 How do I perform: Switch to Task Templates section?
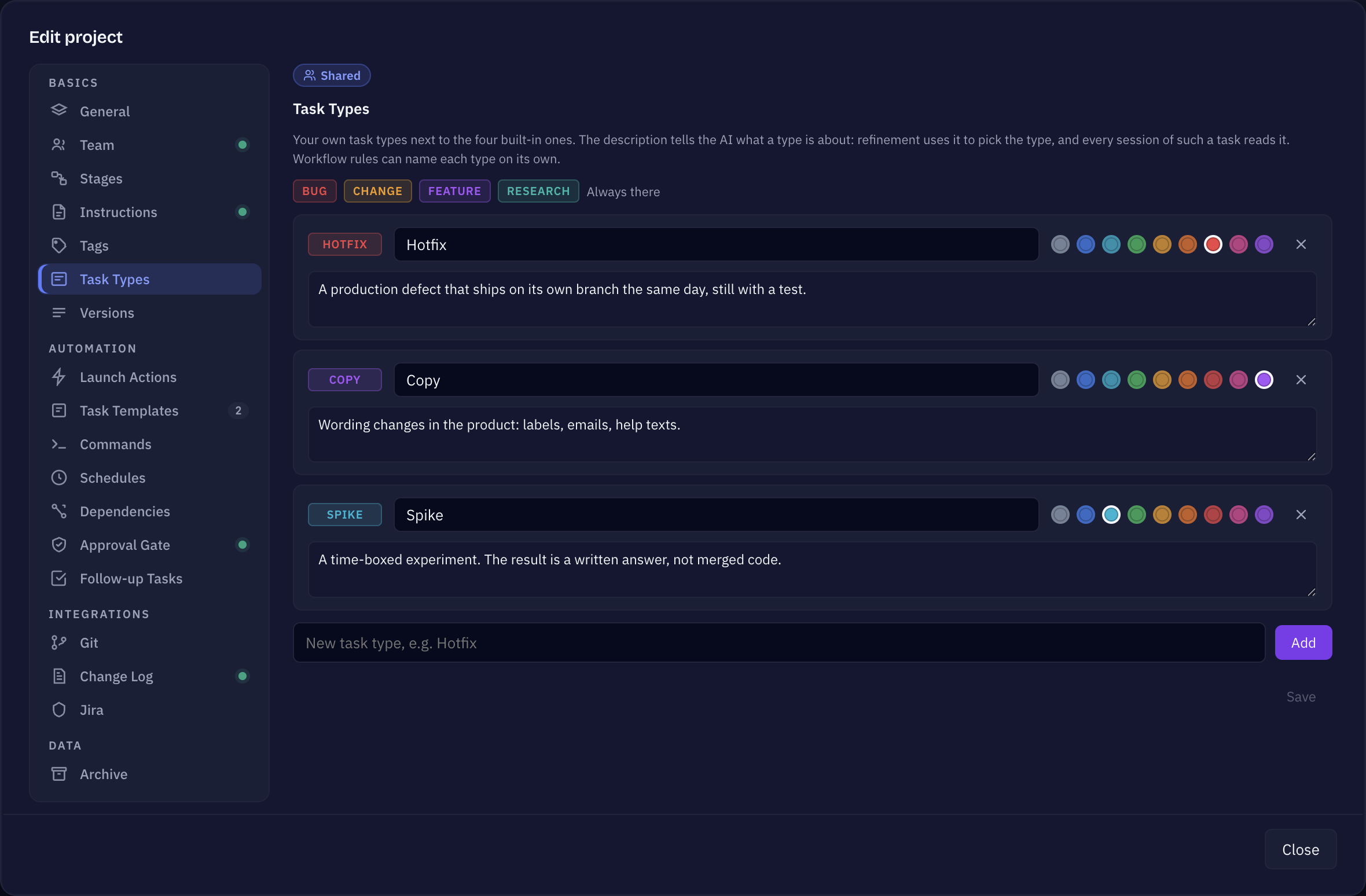(149, 410)
